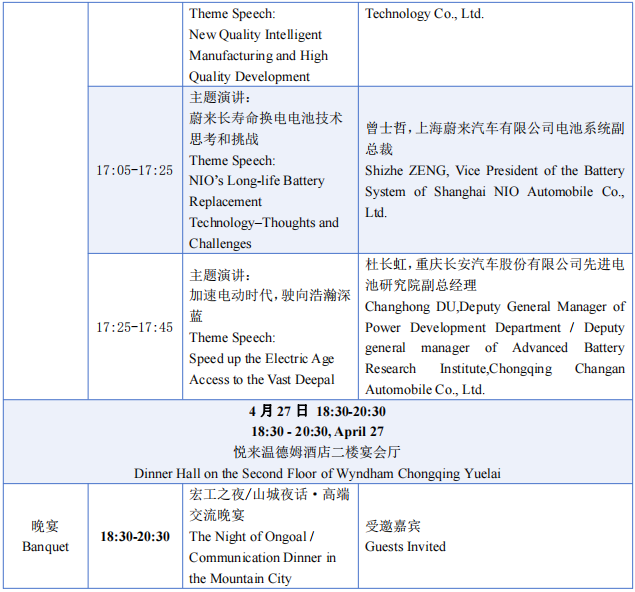Click the 17:05-17:25 time slot cell
635x592 pixels.
click(134, 171)
